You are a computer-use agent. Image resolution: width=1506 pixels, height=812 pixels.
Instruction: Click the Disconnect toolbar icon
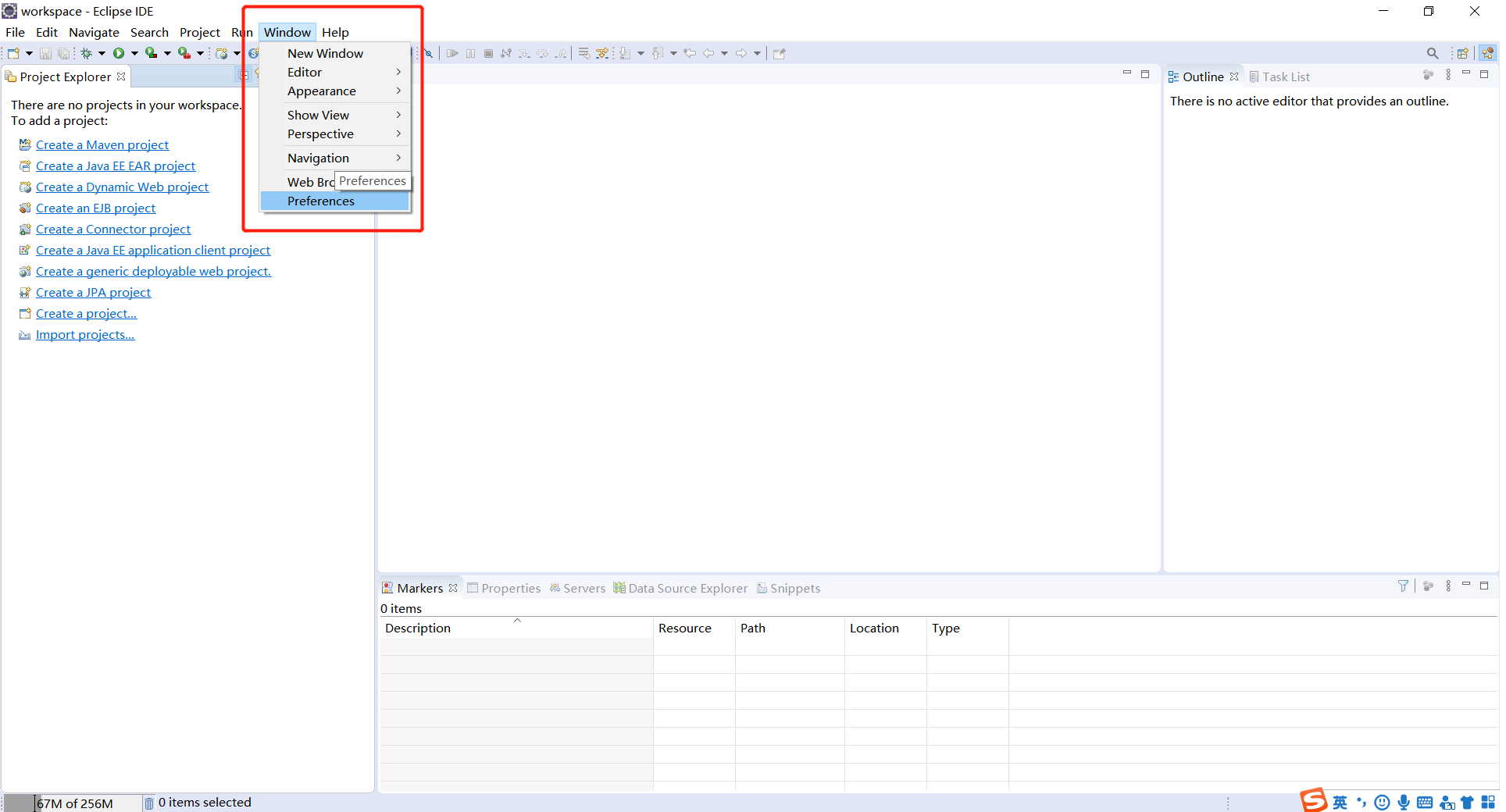point(506,53)
